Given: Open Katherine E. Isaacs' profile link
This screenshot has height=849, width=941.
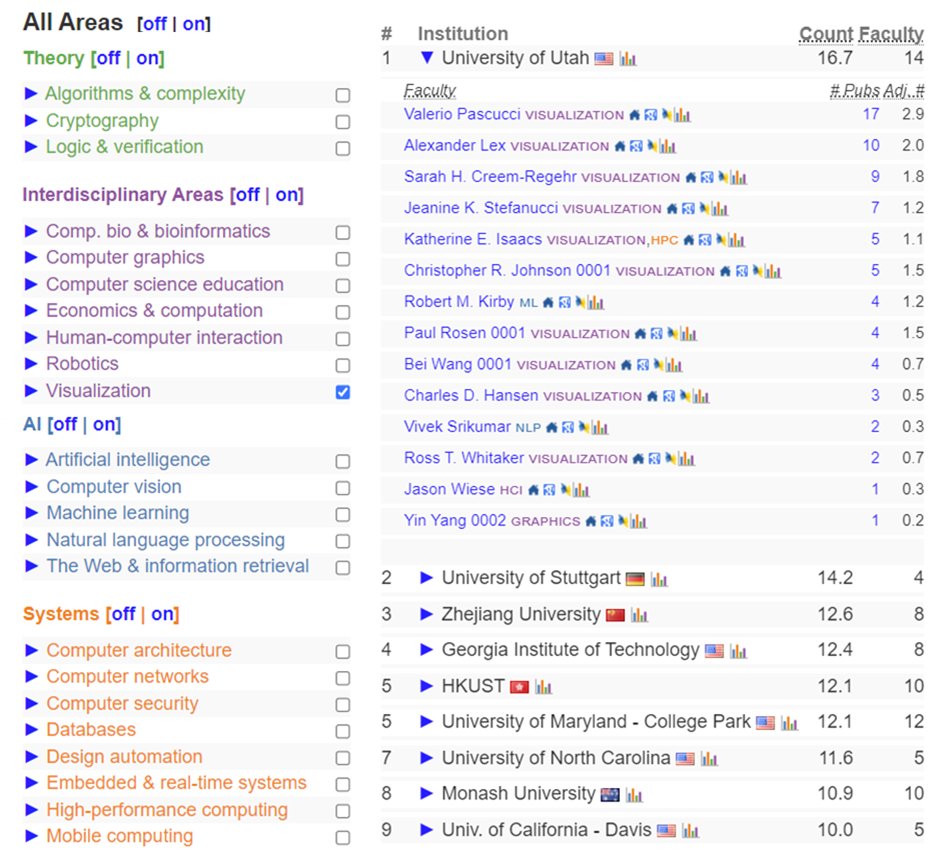Looking at the screenshot, I should (x=473, y=239).
